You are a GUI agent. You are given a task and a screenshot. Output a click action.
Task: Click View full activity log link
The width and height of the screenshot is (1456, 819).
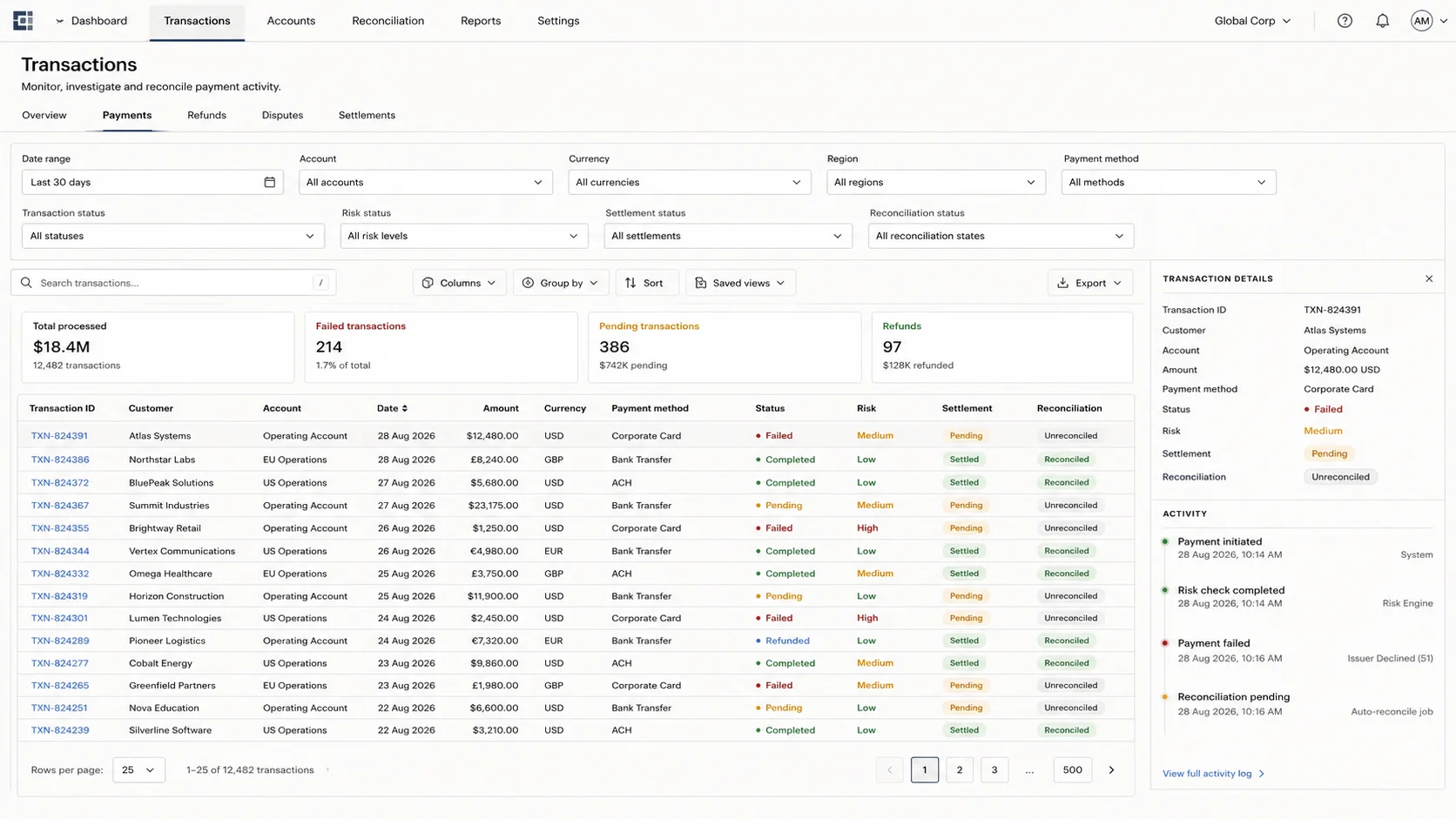(x=1213, y=774)
